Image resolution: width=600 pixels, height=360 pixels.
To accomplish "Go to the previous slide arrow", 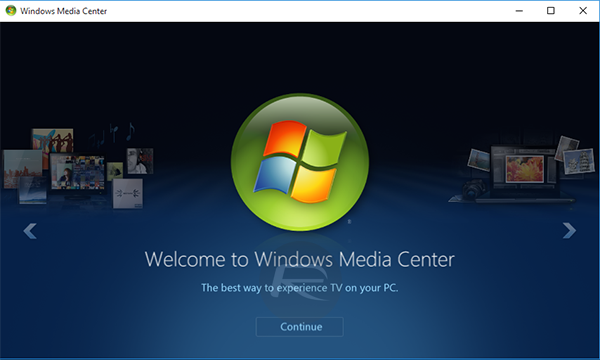I will coord(30,231).
